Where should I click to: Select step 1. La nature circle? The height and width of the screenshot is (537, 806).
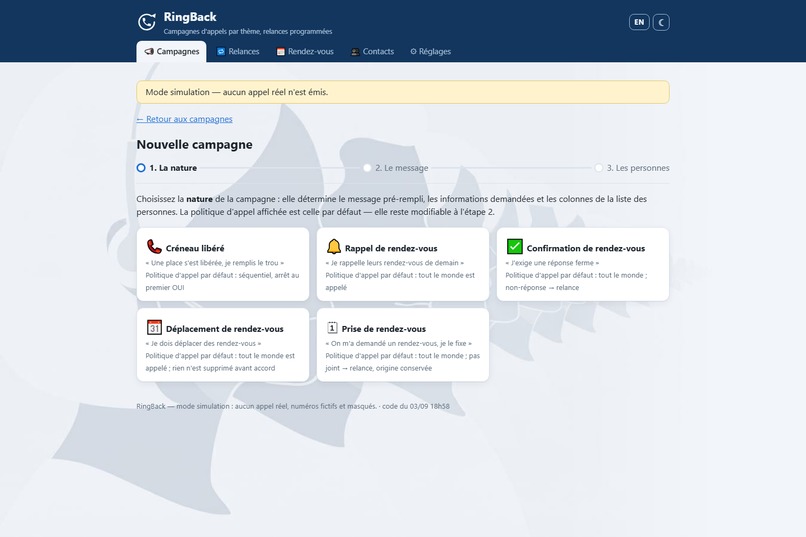[141, 168]
